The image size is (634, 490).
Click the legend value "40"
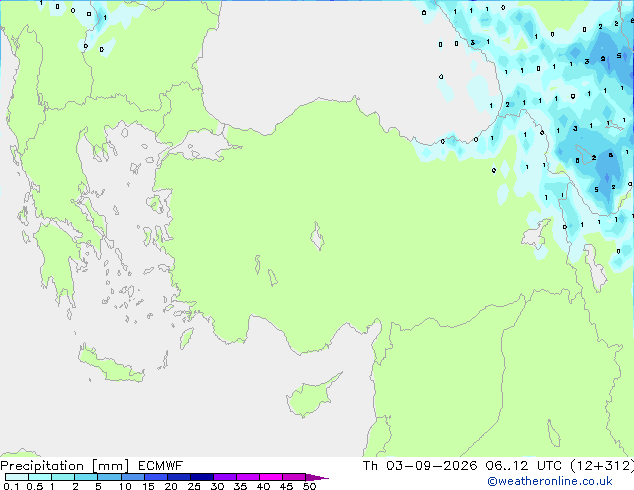click(263, 486)
